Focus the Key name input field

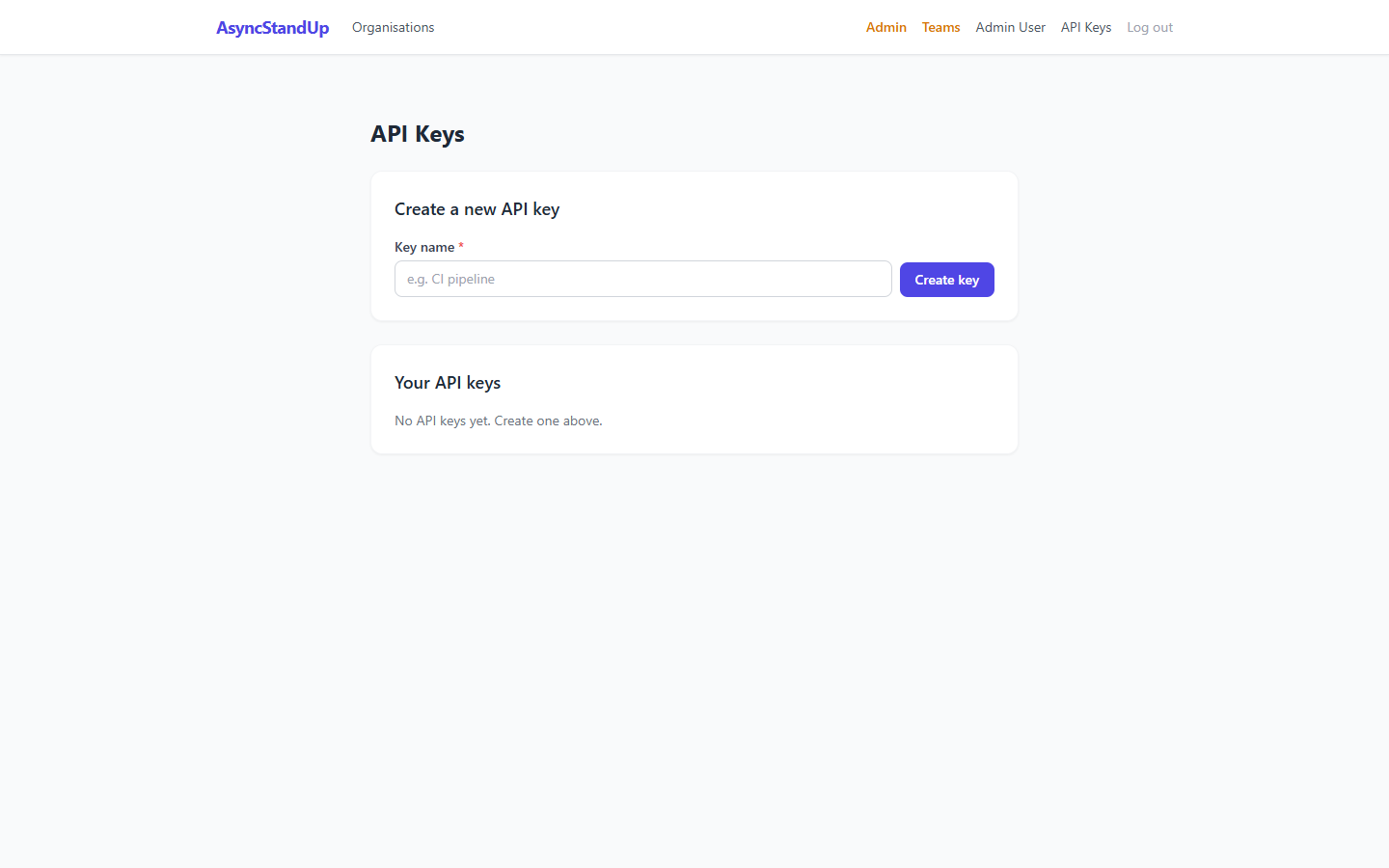click(x=642, y=279)
